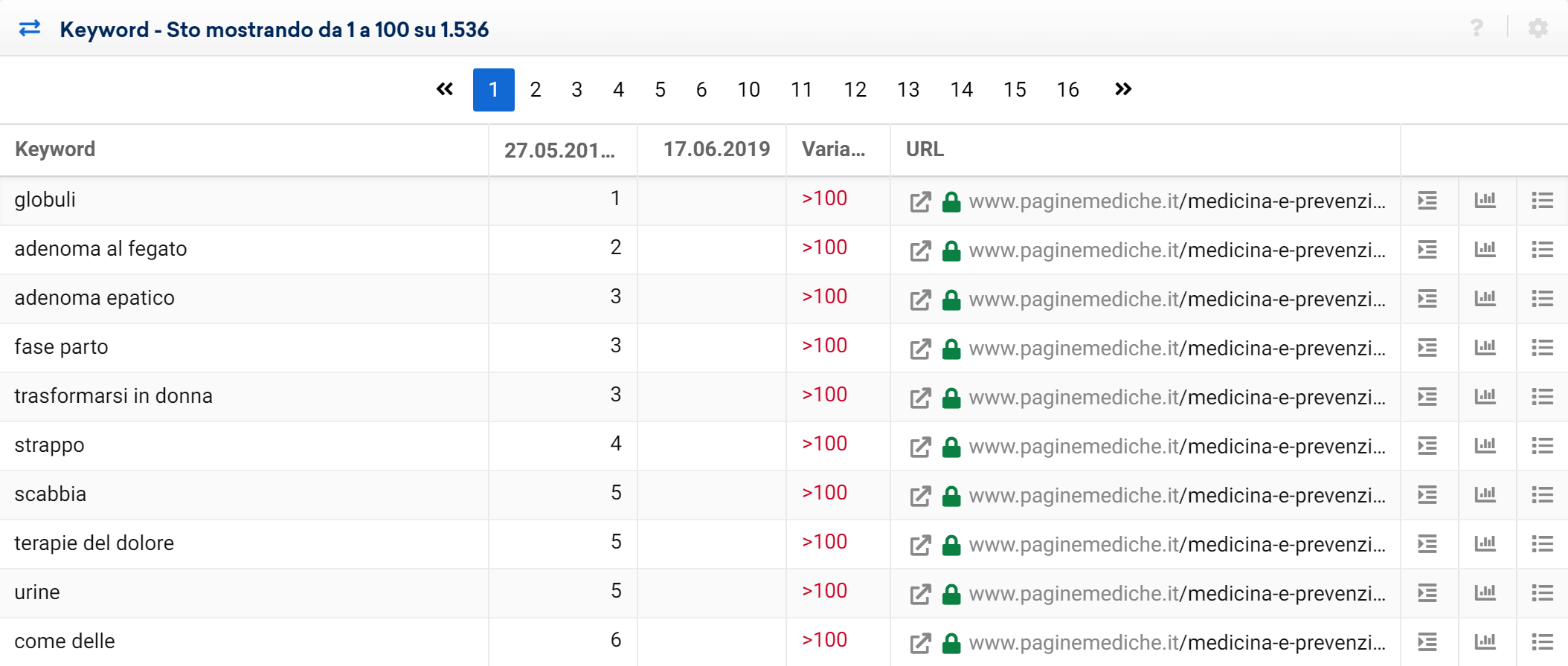Viewport: 1568px width, 666px height.
Task: Click bar chart icon for adenoma epatico row
Action: 1485,298
